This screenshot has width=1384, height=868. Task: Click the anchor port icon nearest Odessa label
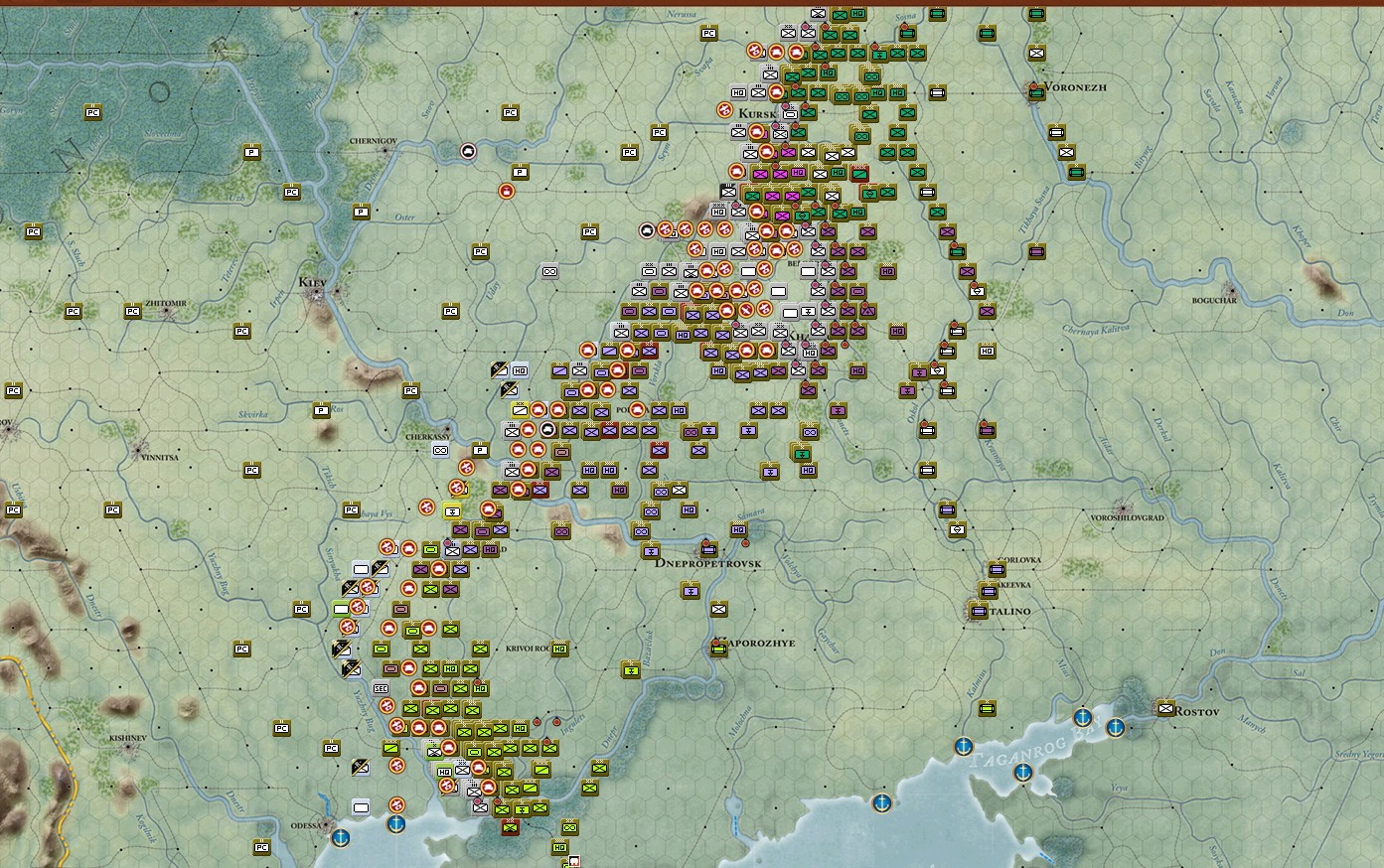click(341, 837)
